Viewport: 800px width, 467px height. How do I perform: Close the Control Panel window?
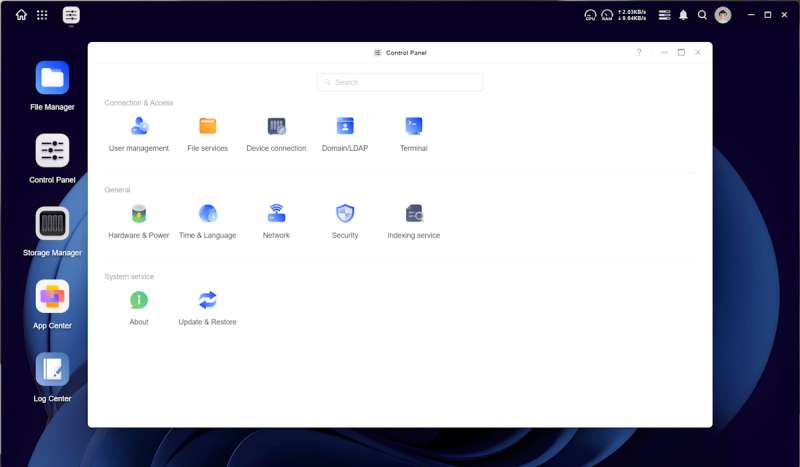[698, 52]
